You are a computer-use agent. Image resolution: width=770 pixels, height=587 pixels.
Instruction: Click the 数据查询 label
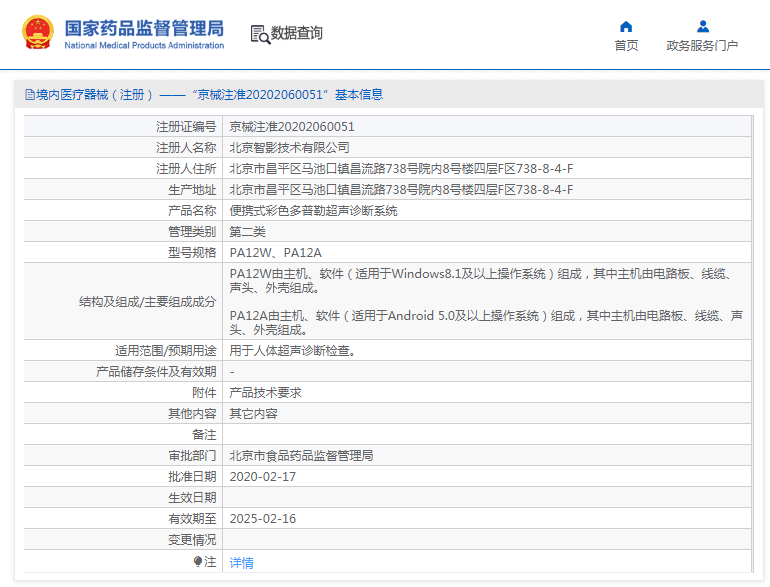tap(297, 33)
